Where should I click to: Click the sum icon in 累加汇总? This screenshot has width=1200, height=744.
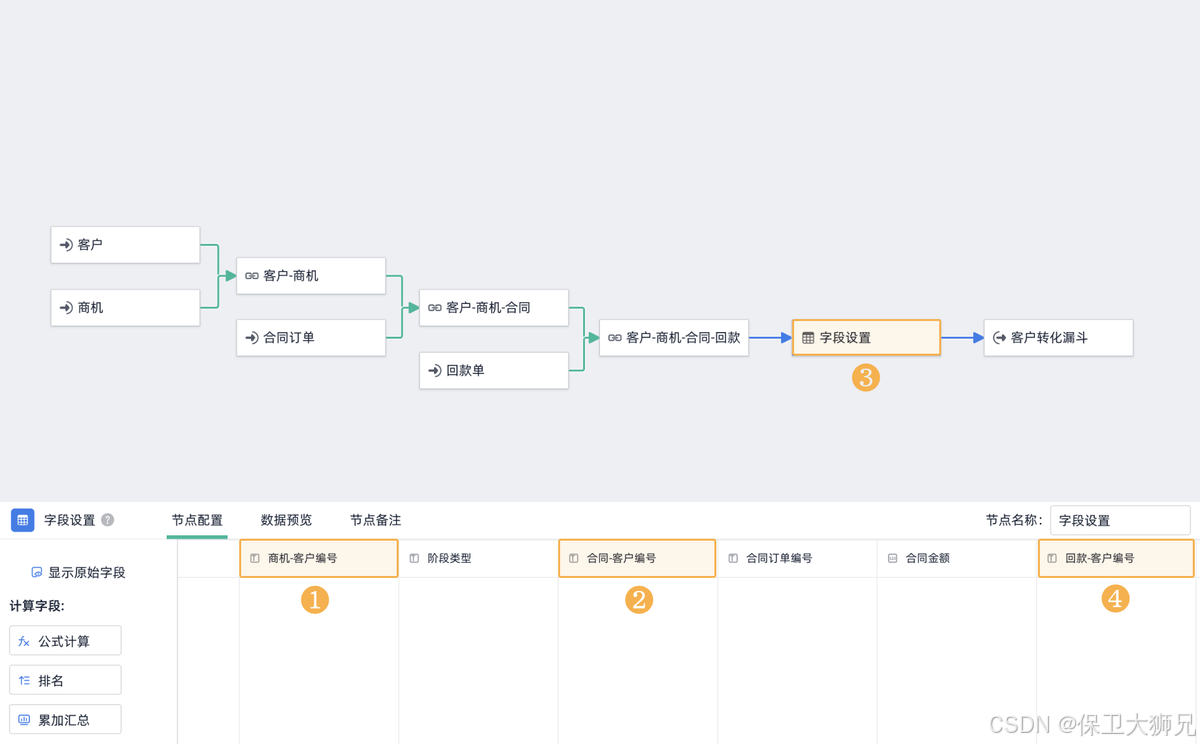coord(24,719)
